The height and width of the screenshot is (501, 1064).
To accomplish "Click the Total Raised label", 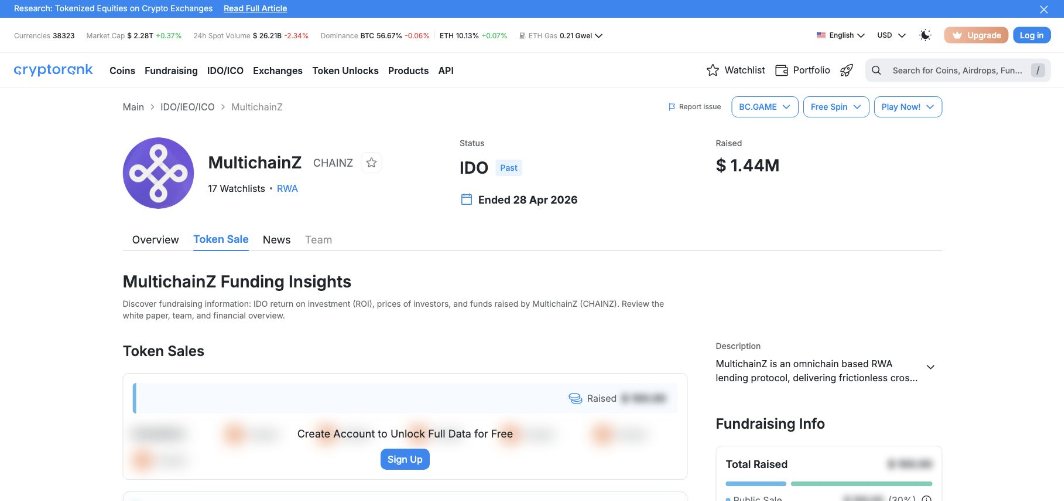I will (757, 464).
